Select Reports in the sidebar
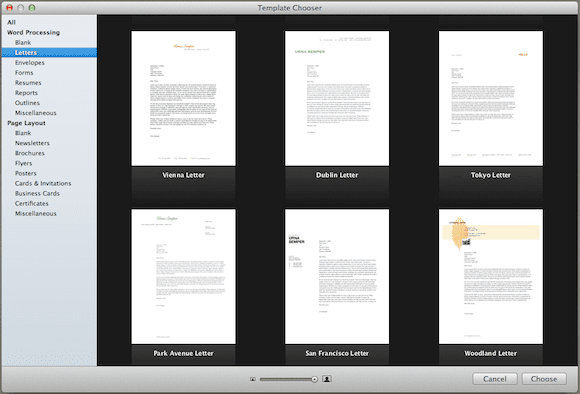580x394 pixels. click(x=26, y=93)
